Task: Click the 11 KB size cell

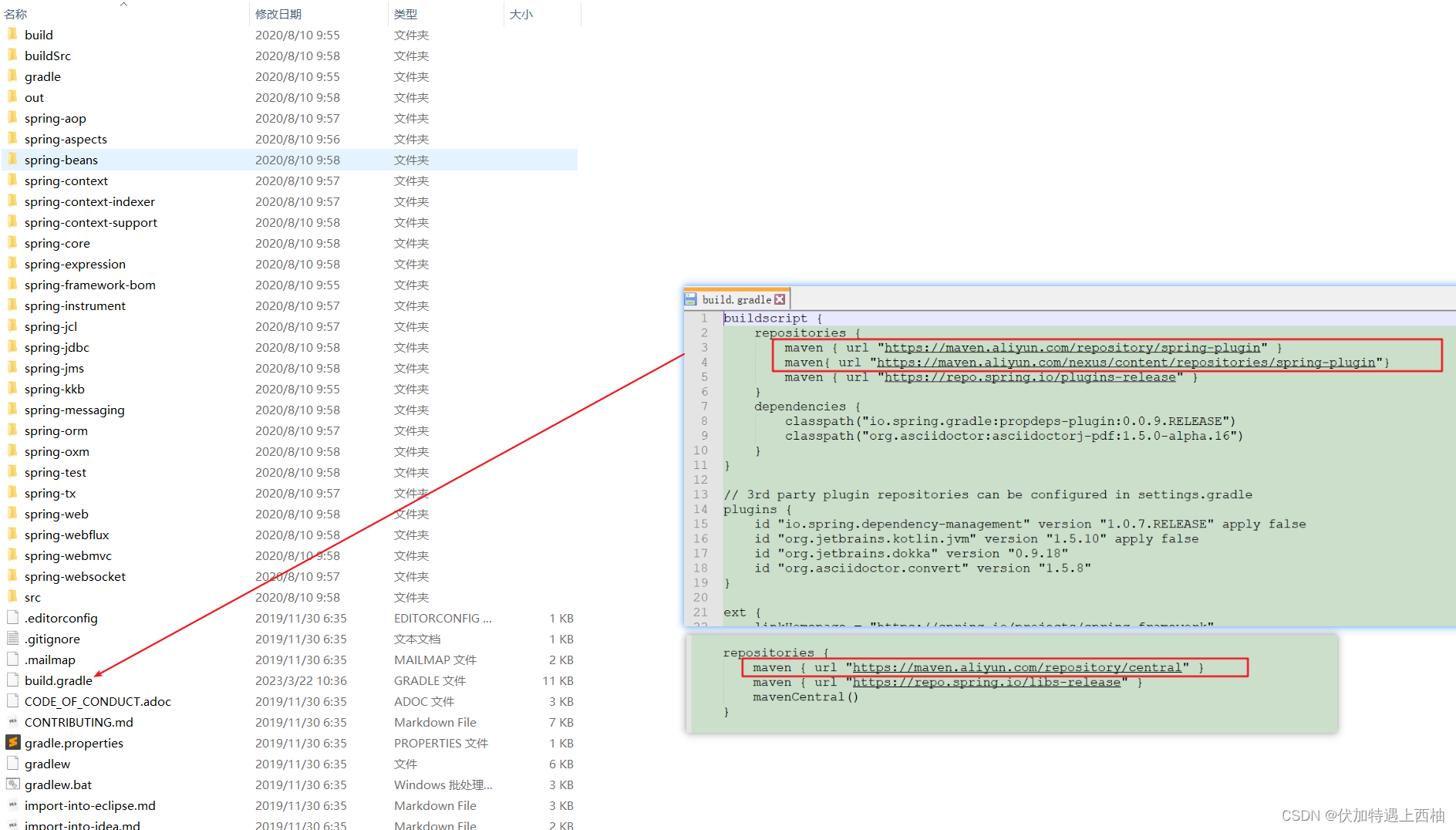Action: 558,680
